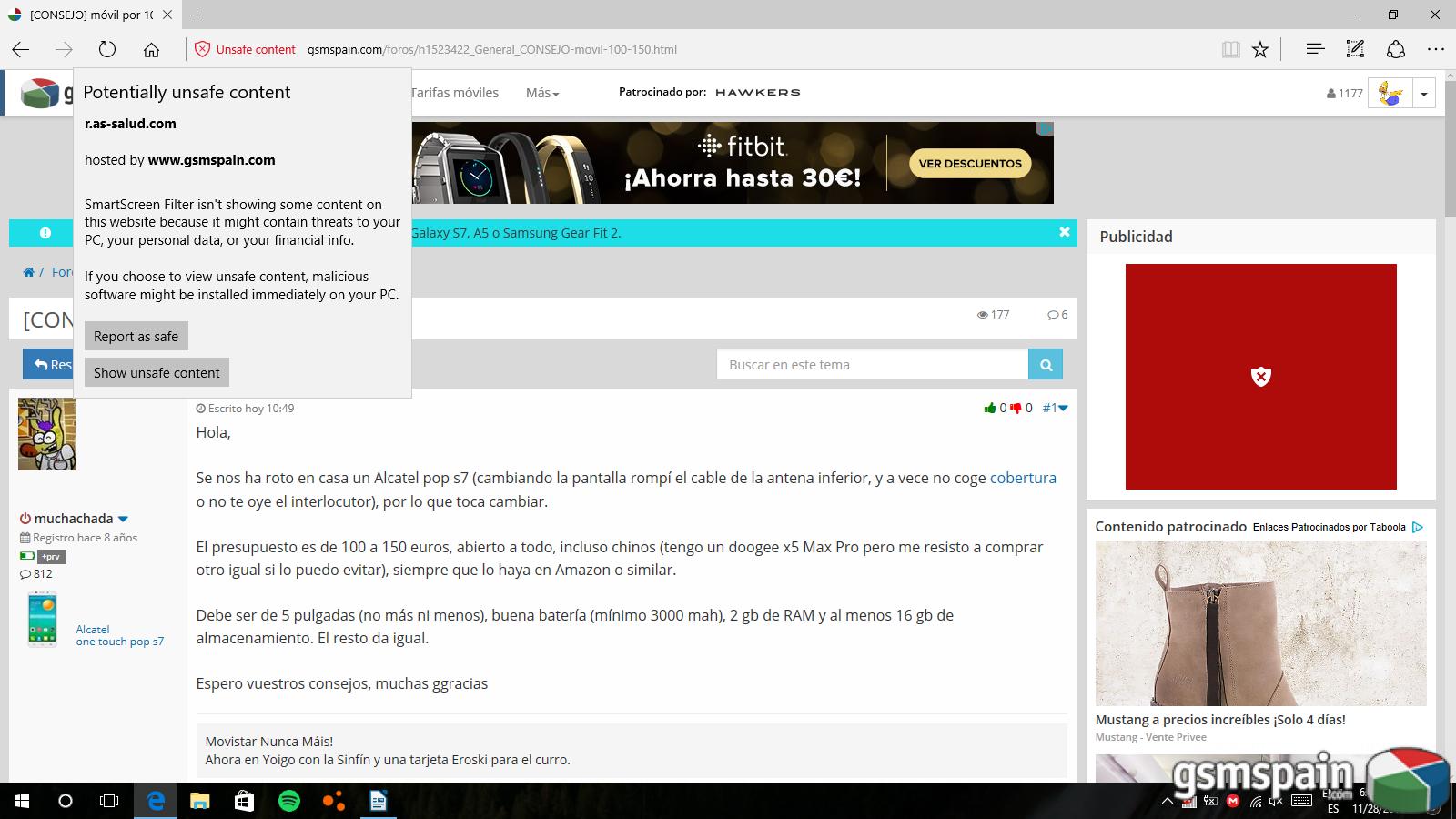This screenshot has height=819, width=1456.
Task: Open Spotify from taskbar
Action: click(x=288, y=801)
